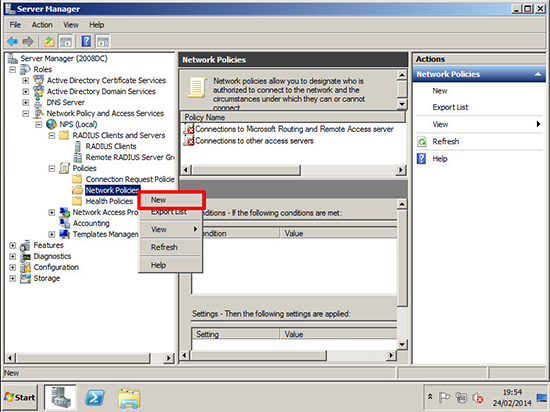550x412 pixels.
Task: Open the Help menu in menu bar
Action: (x=96, y=25)
